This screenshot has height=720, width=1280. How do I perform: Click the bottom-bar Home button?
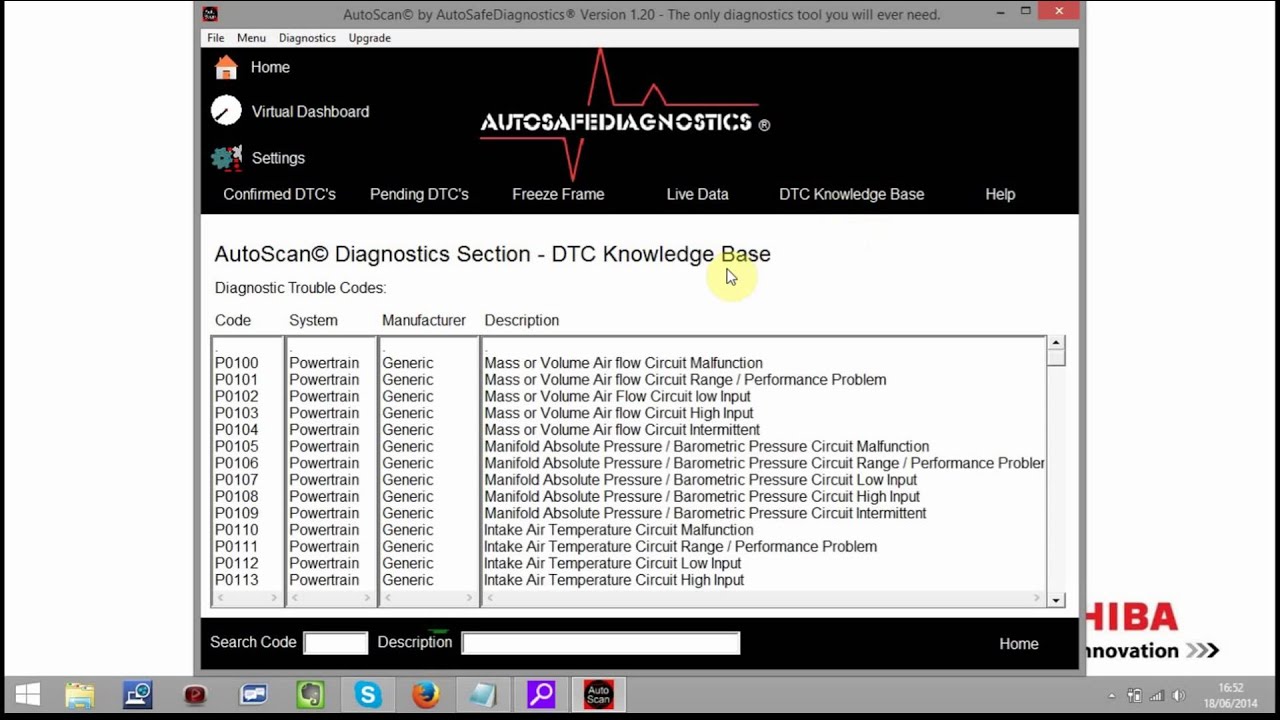click(x=1019, y=644)
